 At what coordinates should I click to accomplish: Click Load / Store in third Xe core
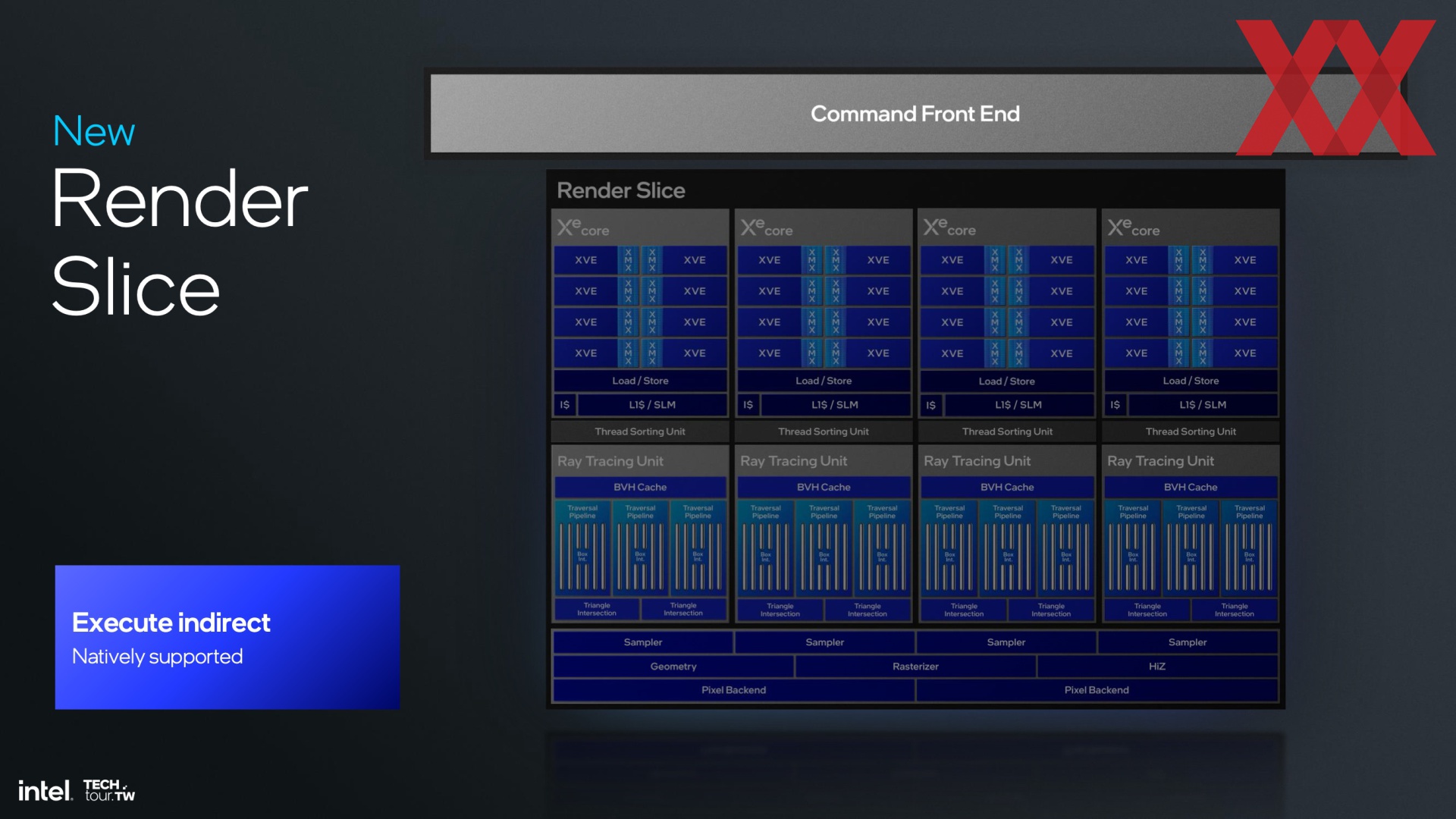tap(1007, 381)
